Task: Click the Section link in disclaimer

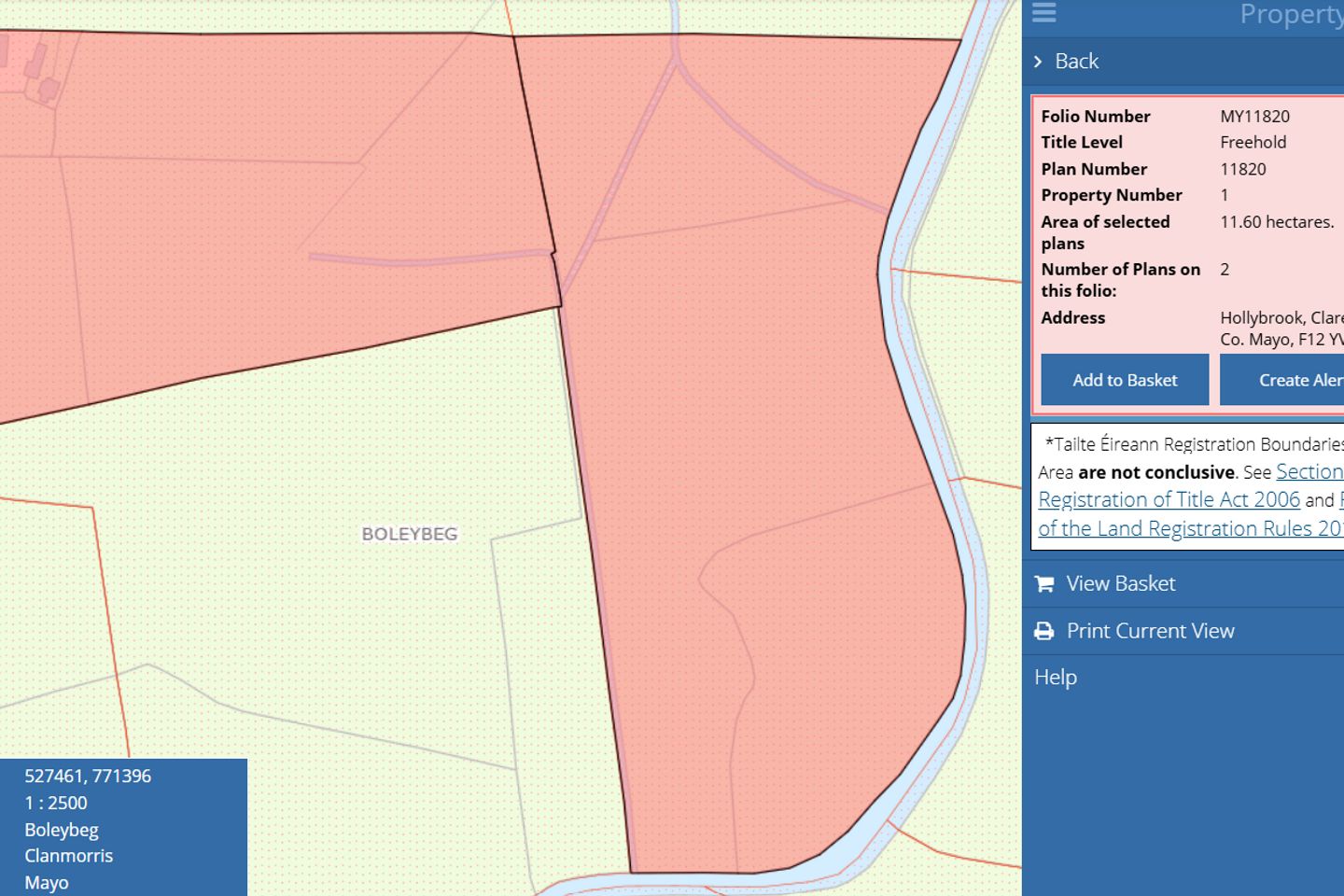Action: click(1309, 472)
